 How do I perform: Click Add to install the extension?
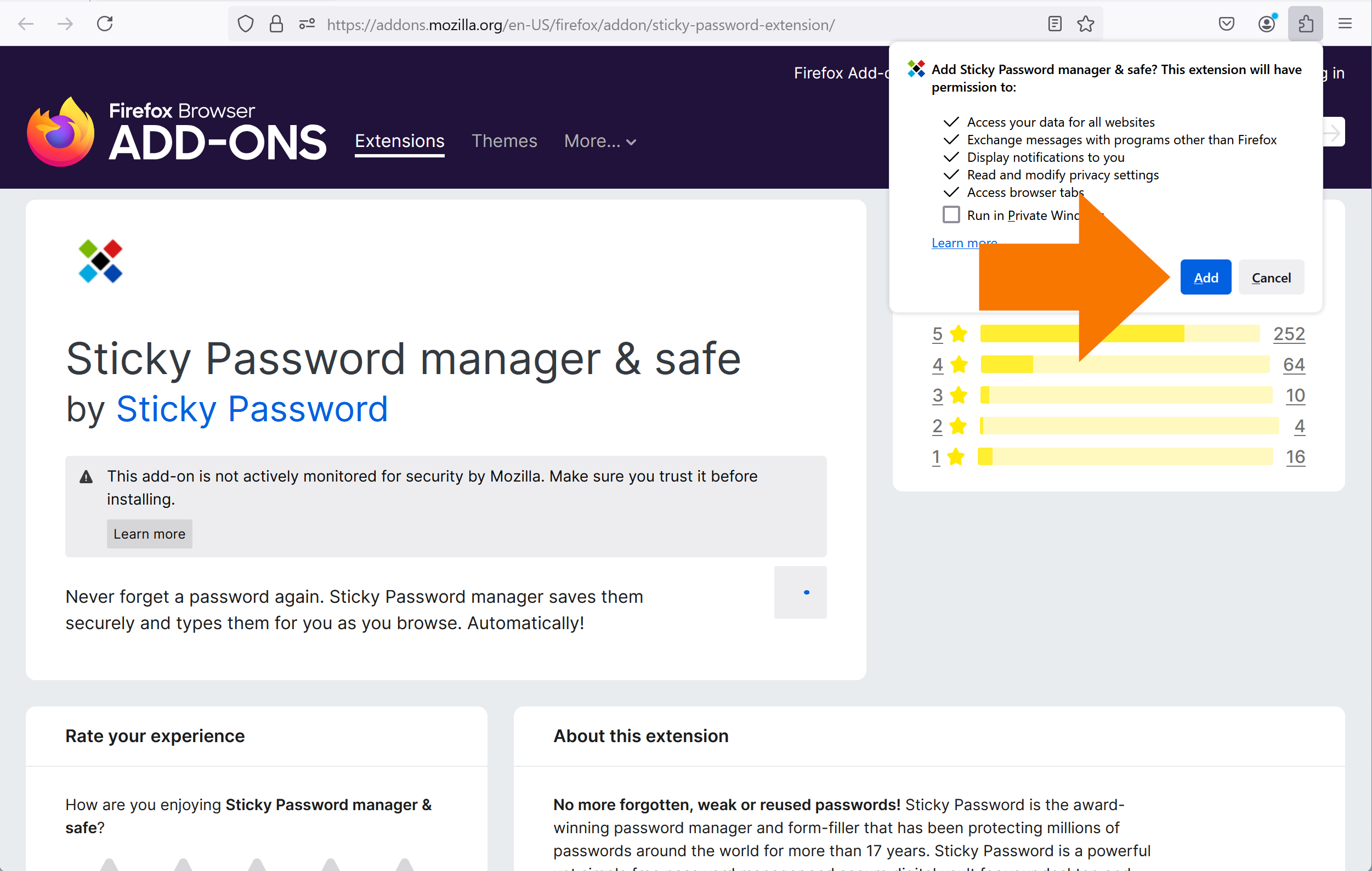pos(1206,278)
